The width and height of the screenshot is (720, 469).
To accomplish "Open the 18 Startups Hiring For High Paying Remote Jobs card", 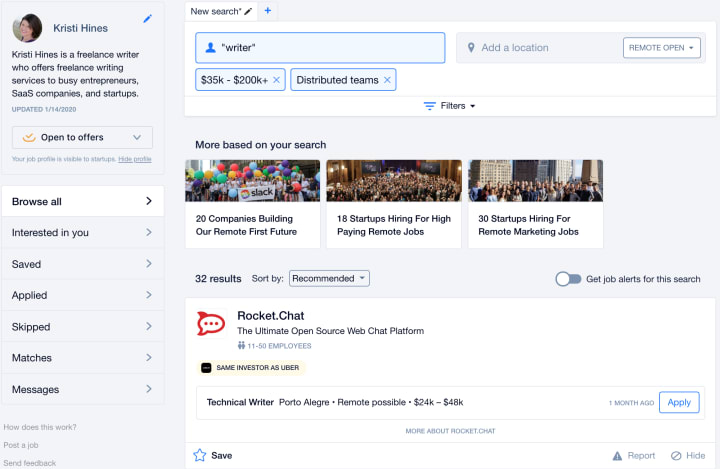I will [x=394, y=204].
